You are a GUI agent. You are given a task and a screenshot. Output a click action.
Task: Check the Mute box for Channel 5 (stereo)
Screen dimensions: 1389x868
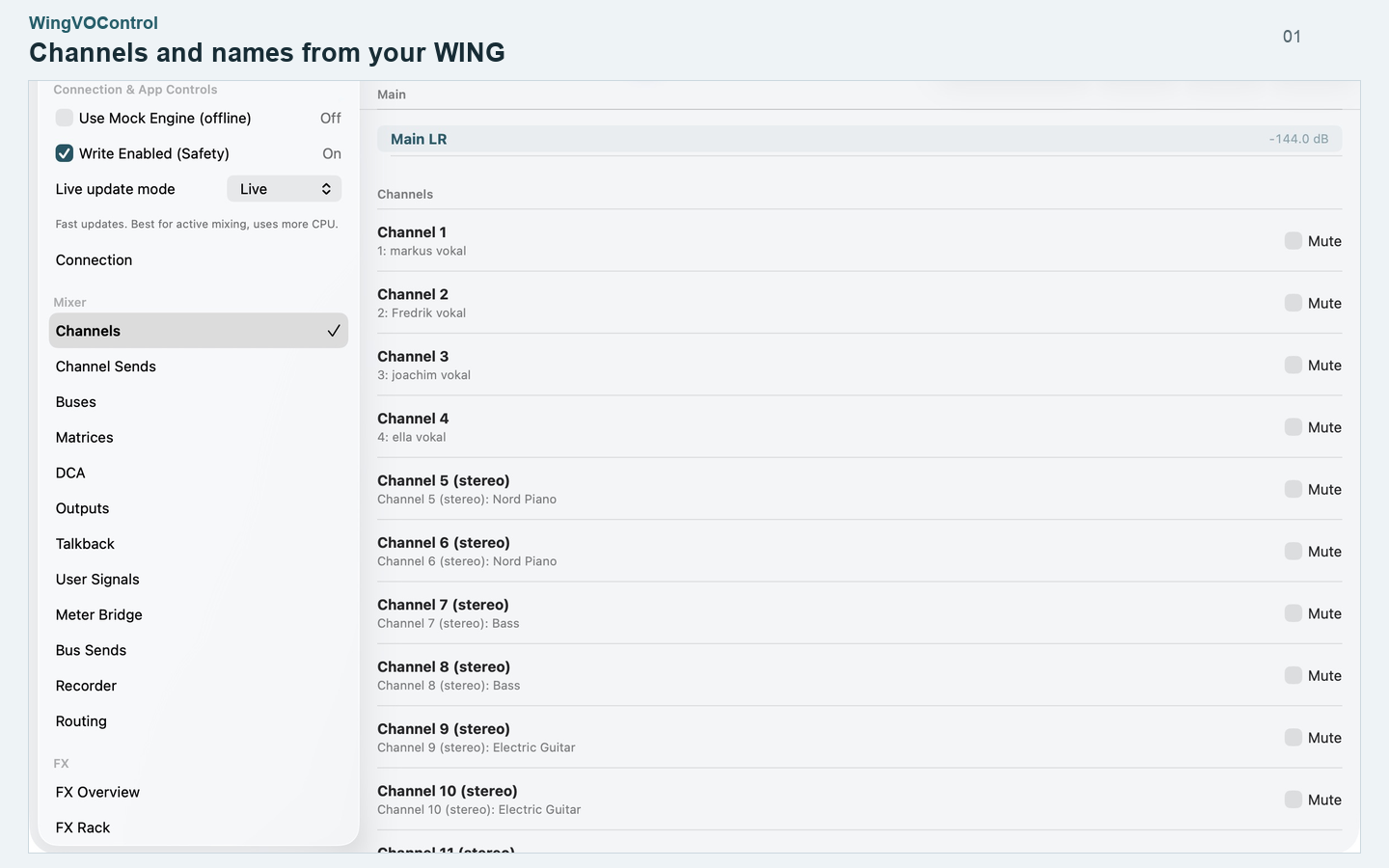tap(1294, 489)
